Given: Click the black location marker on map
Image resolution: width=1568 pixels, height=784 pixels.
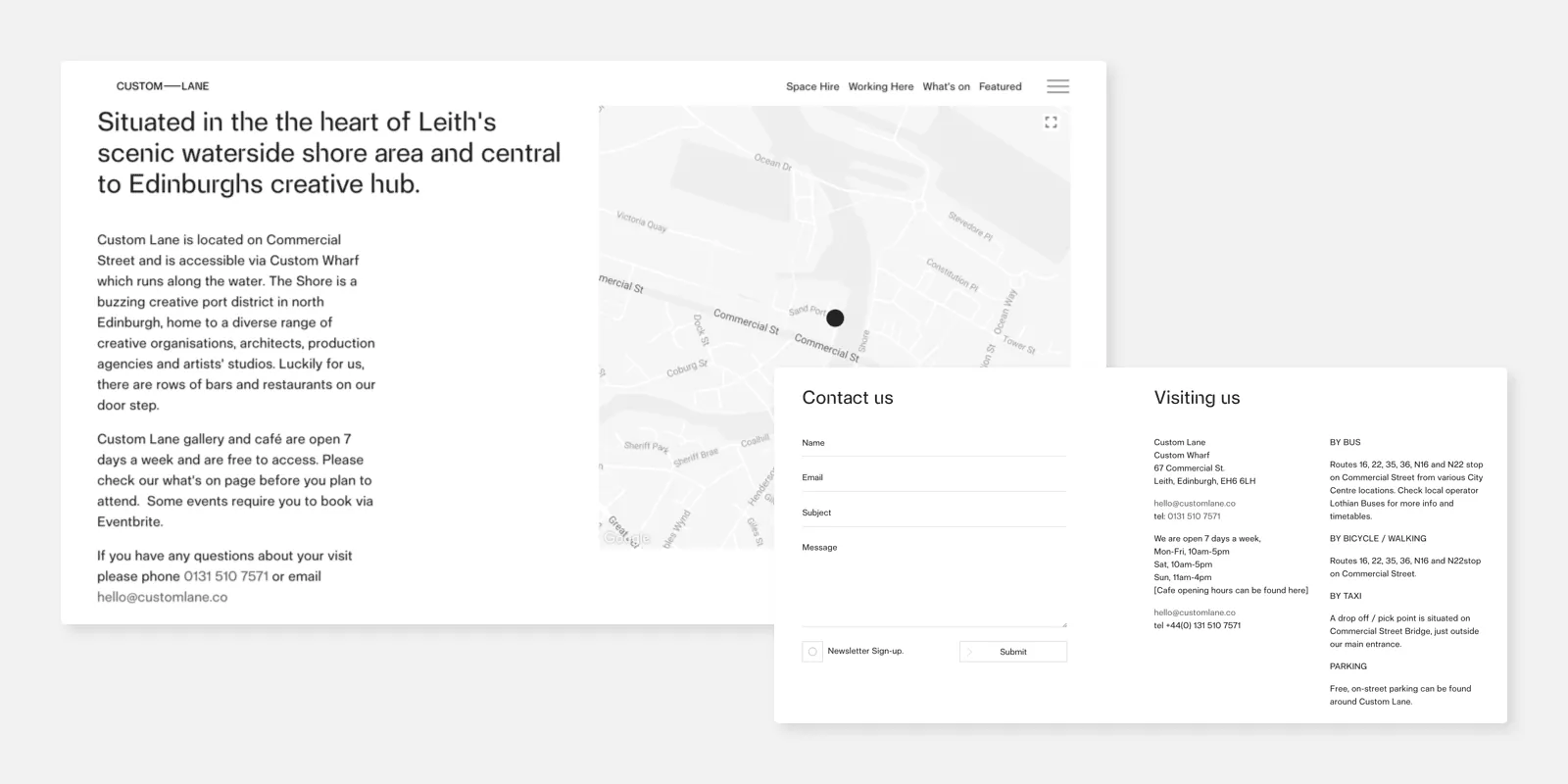Looking at the screenshot, I should click(x=835, y=318).
